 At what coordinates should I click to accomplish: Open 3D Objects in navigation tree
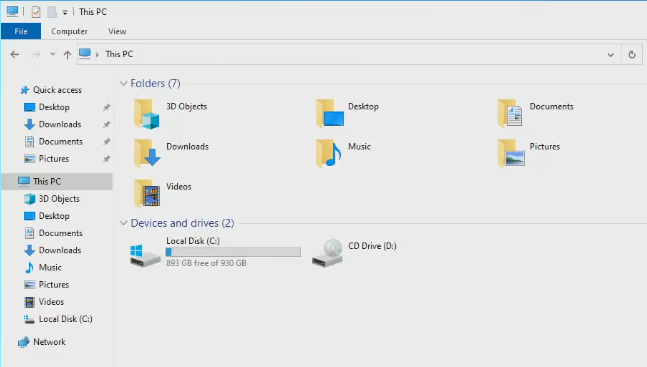tap(59, 199)
